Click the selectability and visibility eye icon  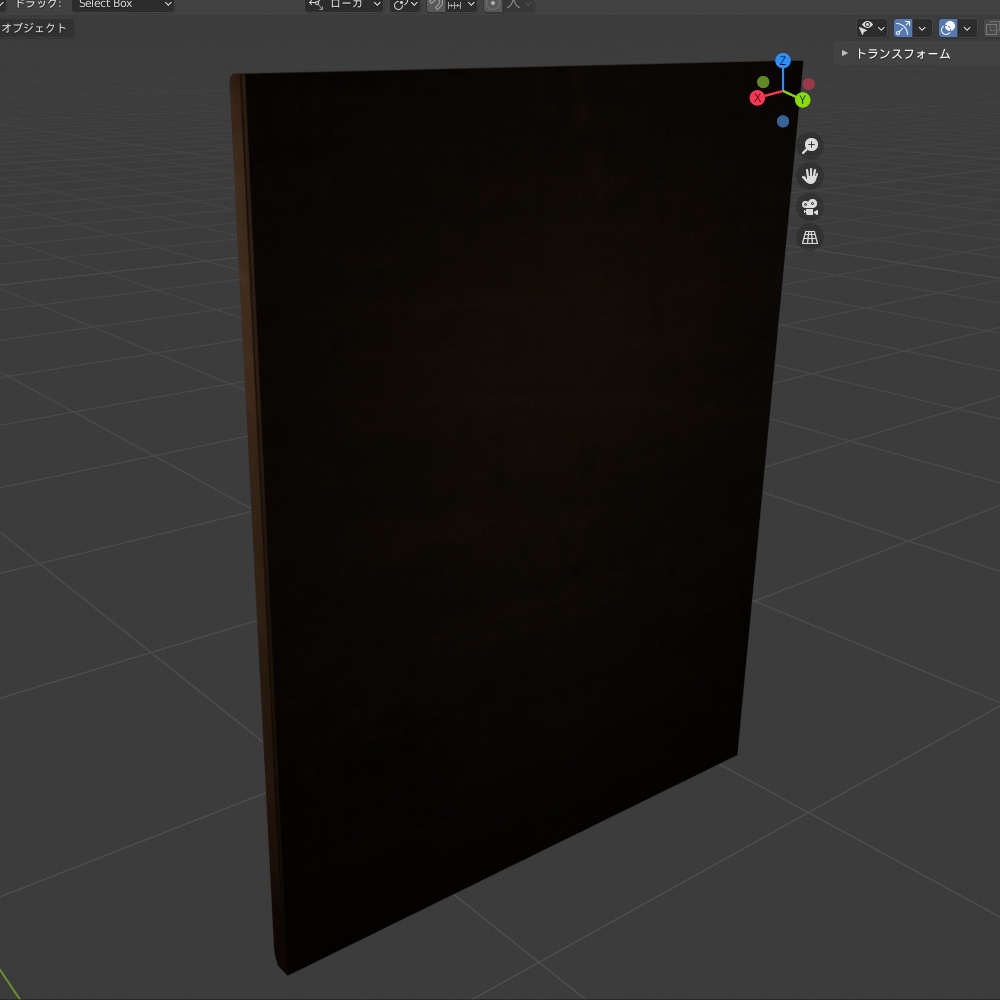pyautogui.click(x=864, y=27)
